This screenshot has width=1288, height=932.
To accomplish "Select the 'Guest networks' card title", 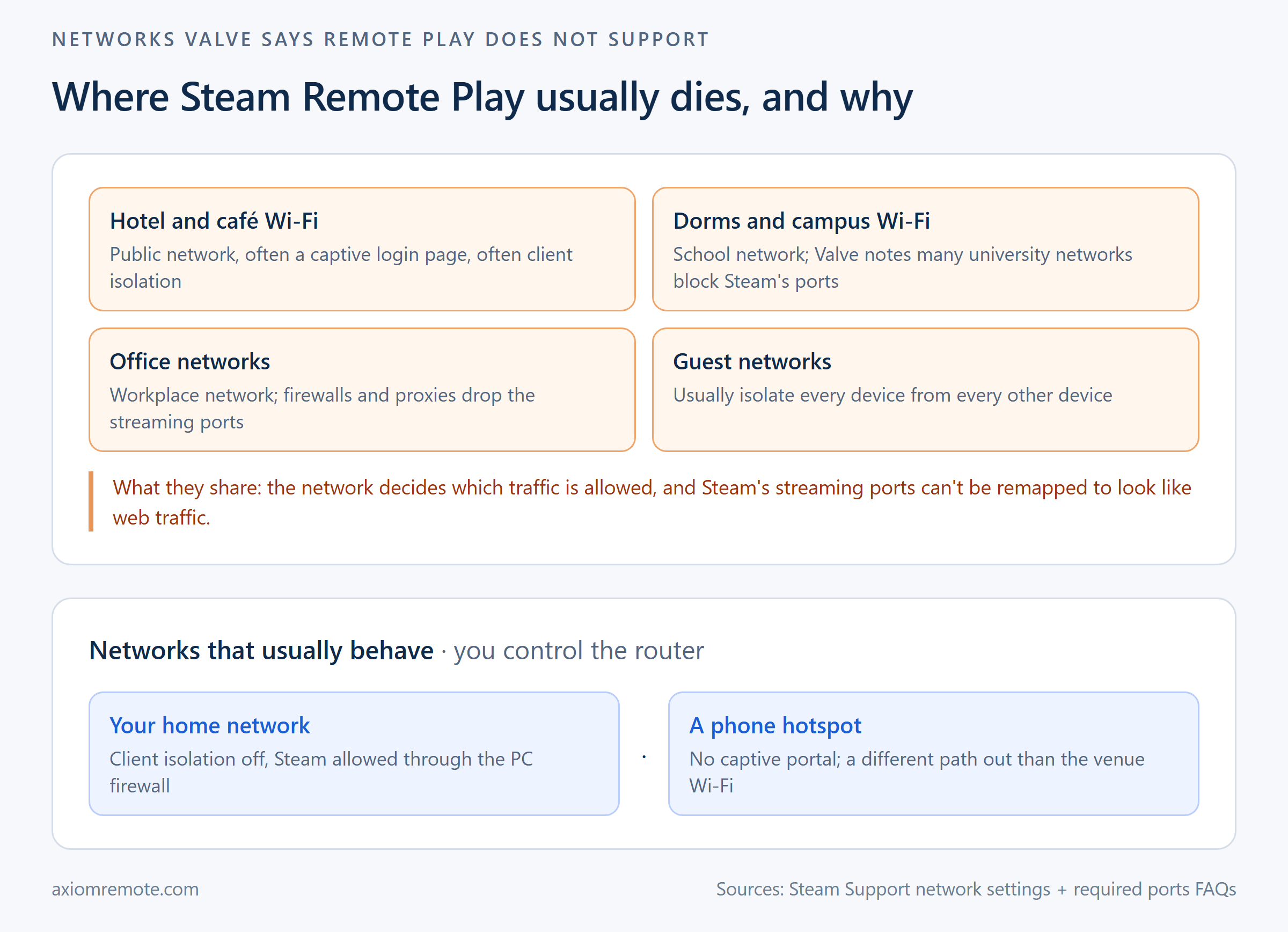I will coord(752,362).
